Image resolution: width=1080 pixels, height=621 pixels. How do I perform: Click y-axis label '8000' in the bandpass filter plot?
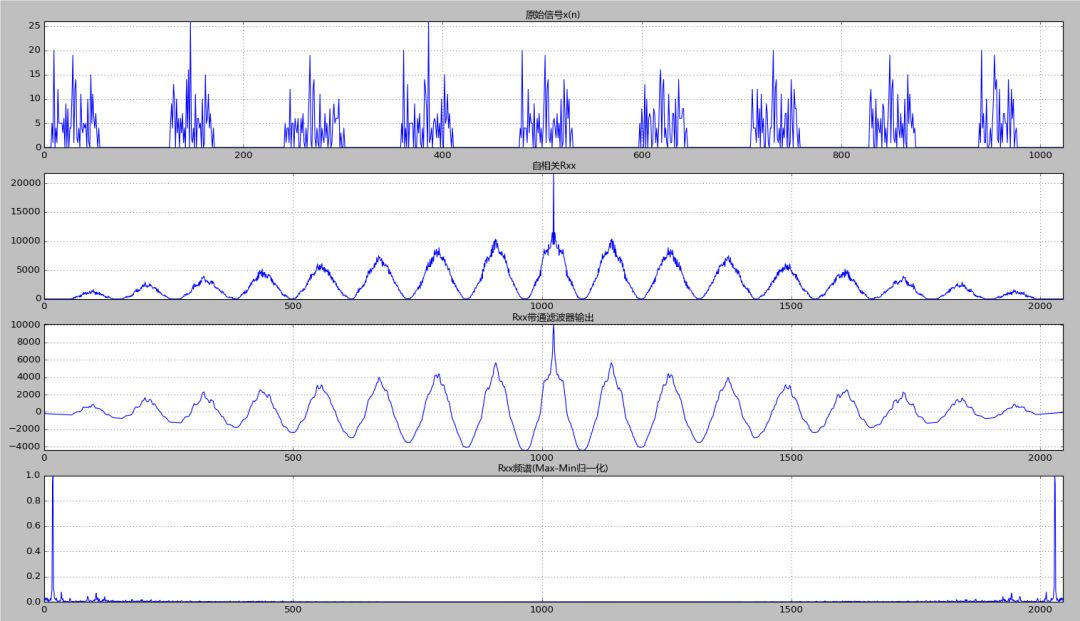(29, 342)
